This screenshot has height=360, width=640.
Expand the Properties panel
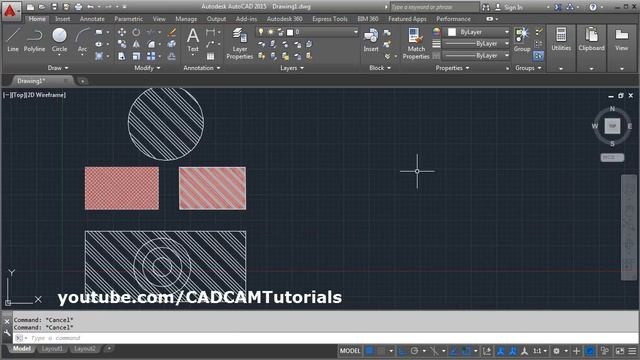(452, 68)
